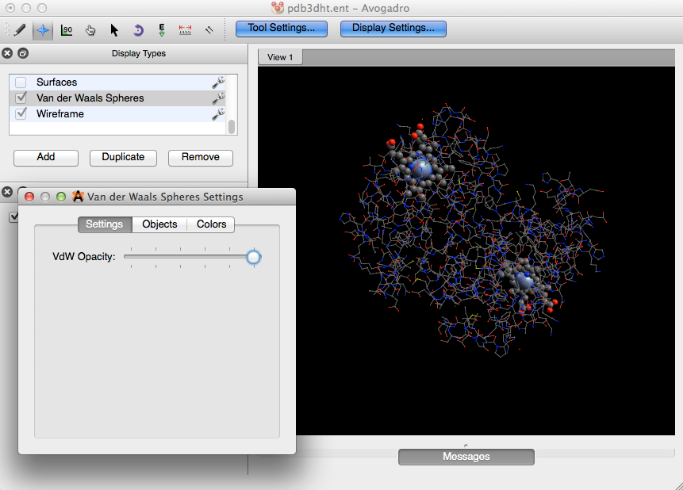Click the Add display type button
683x490 pixels.
point(46,157)
